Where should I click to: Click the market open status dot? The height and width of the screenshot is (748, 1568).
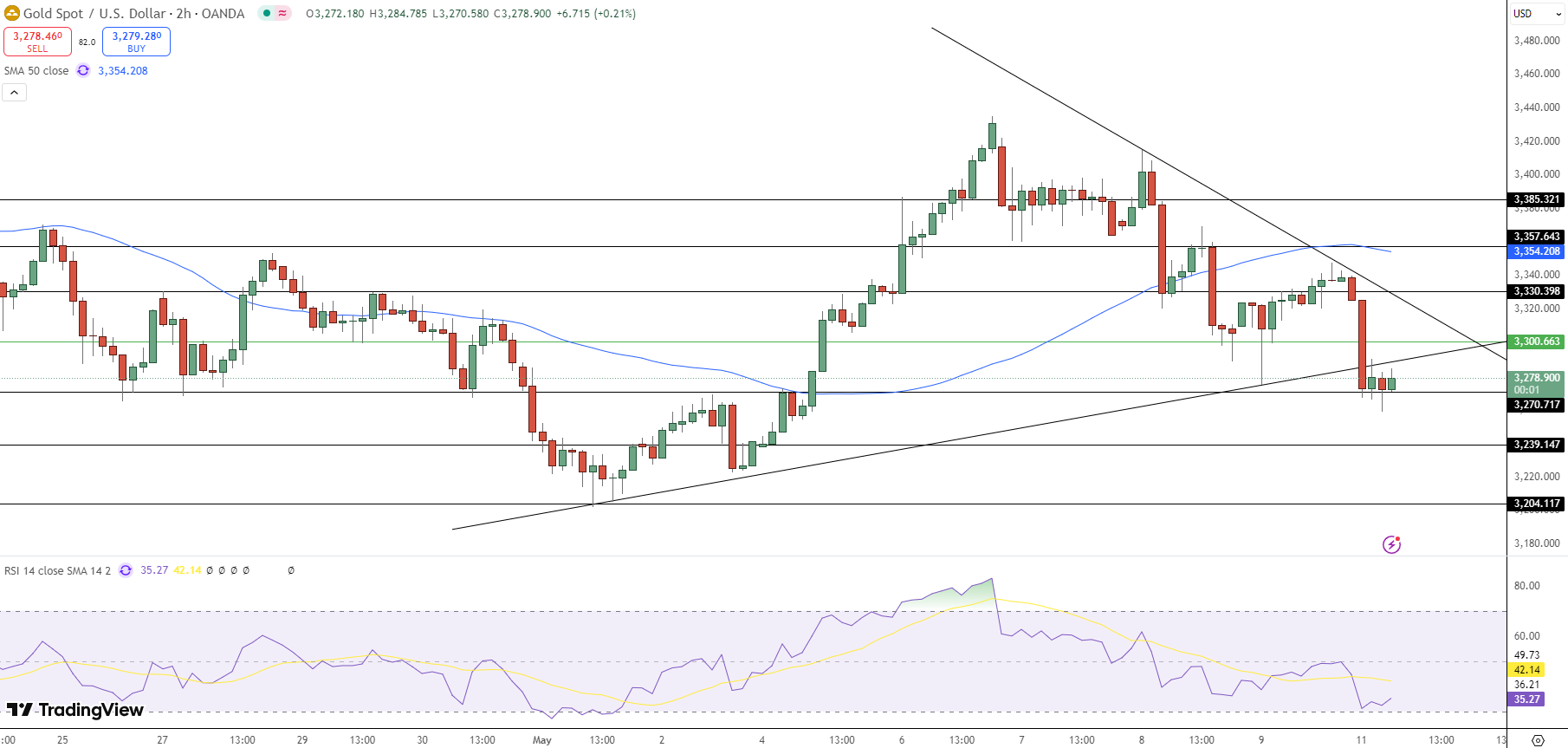[267, 13]
